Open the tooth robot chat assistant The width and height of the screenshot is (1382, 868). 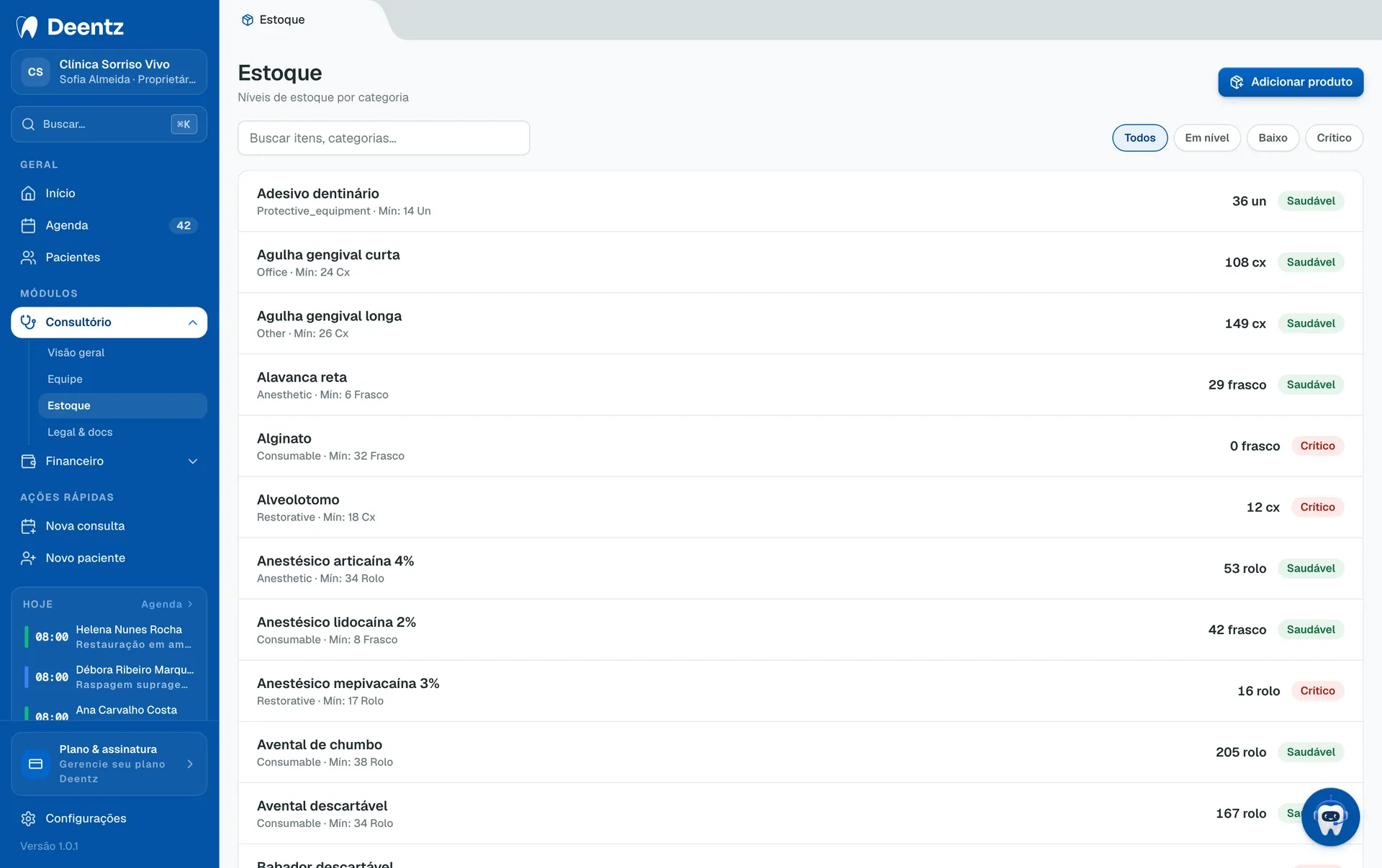point(1330,817)
